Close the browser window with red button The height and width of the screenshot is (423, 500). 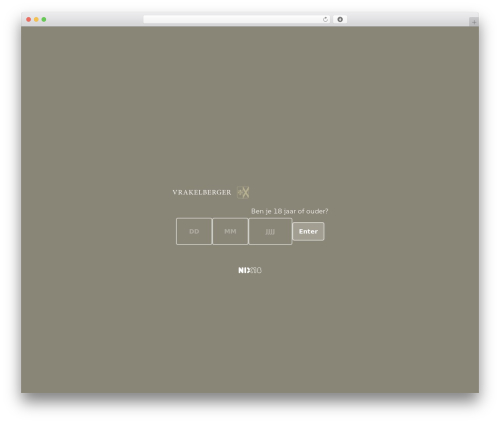tap(29, 19)
